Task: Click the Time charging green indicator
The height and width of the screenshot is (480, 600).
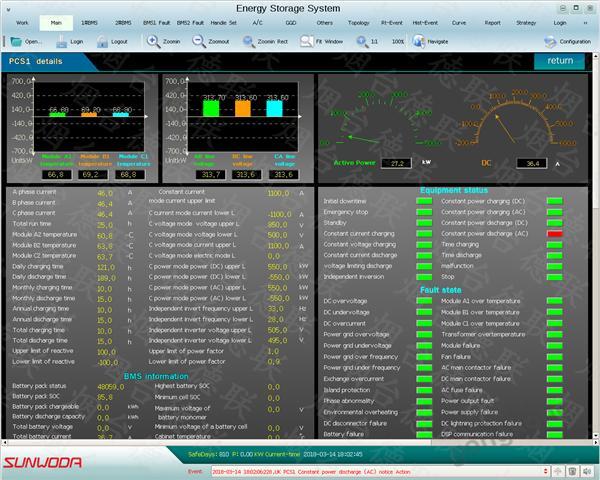Action: 554,245
